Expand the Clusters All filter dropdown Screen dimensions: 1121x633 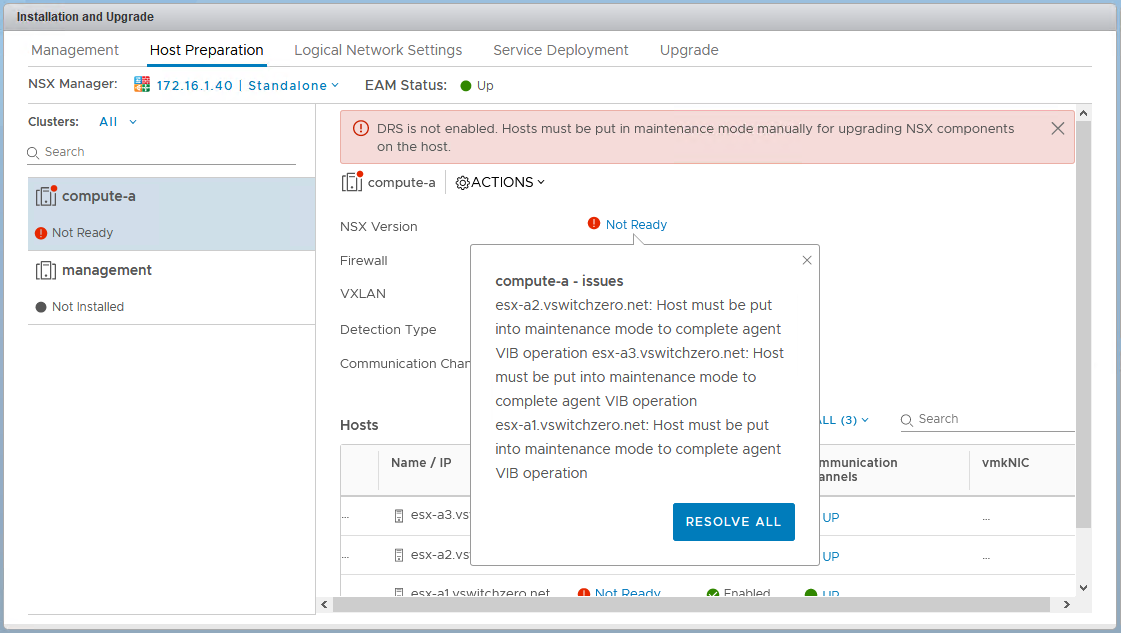click(x=118, y=122)
